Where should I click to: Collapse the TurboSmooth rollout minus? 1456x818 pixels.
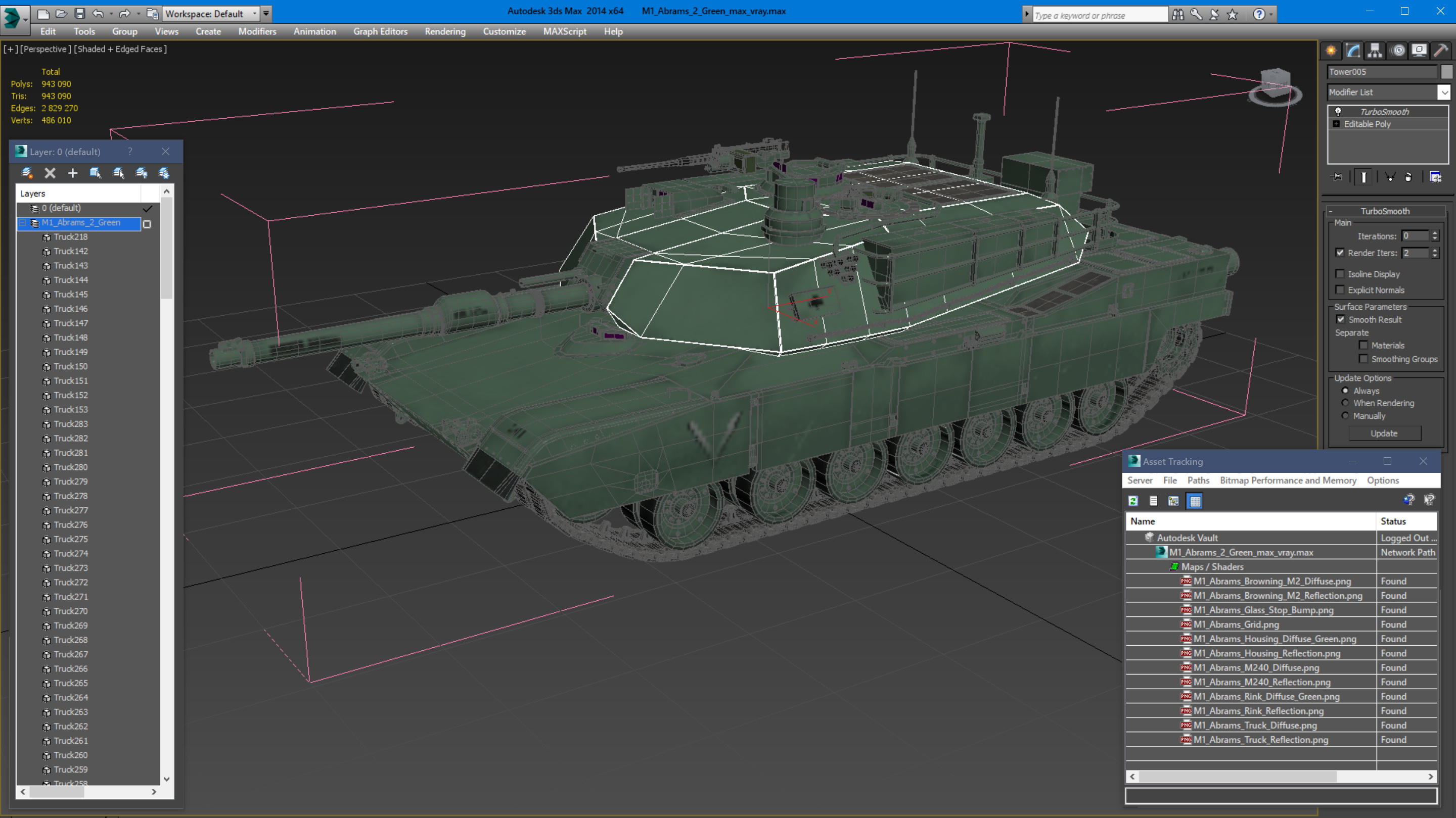click(x=1331, y=211)
